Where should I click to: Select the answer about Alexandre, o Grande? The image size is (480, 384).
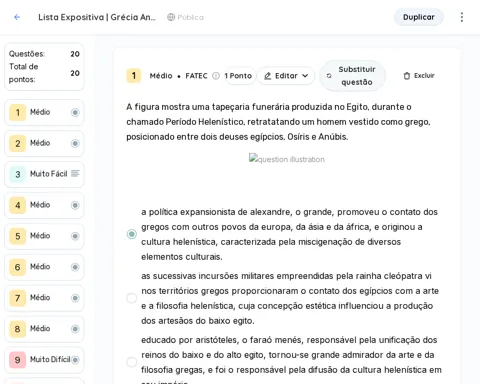coord(132,234)
